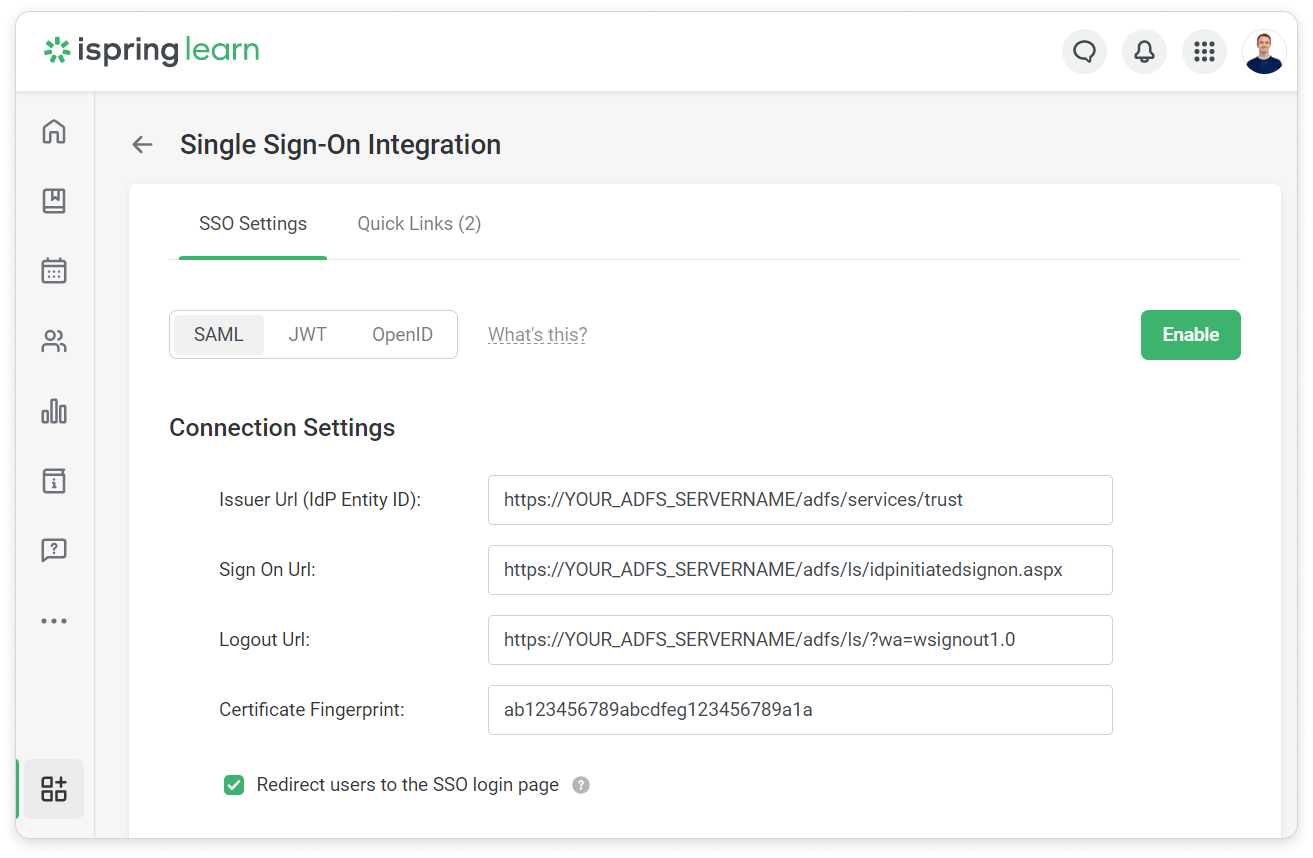Open the messages chat bubble icon
The height and width of the screenshot is (858, 1313).
1084,51
